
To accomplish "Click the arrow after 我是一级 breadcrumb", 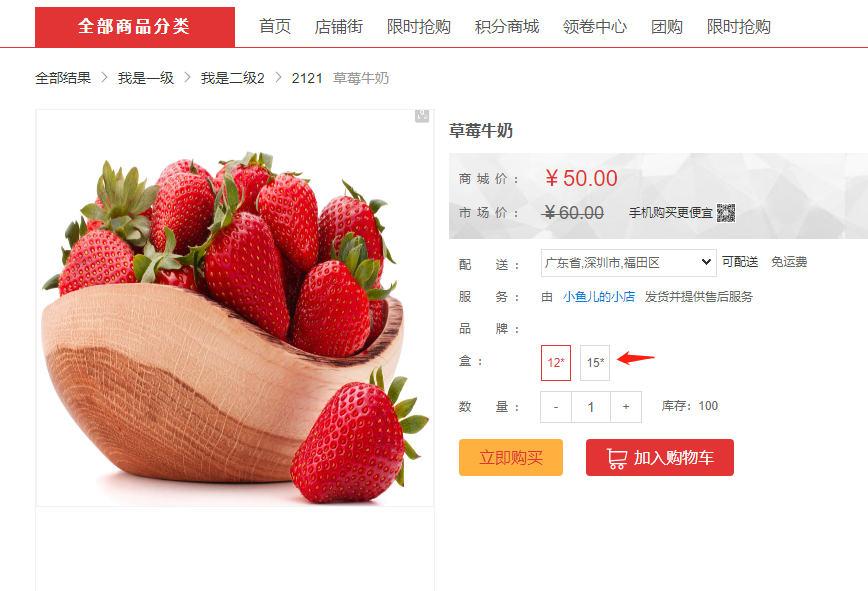I will coord(187,77).
